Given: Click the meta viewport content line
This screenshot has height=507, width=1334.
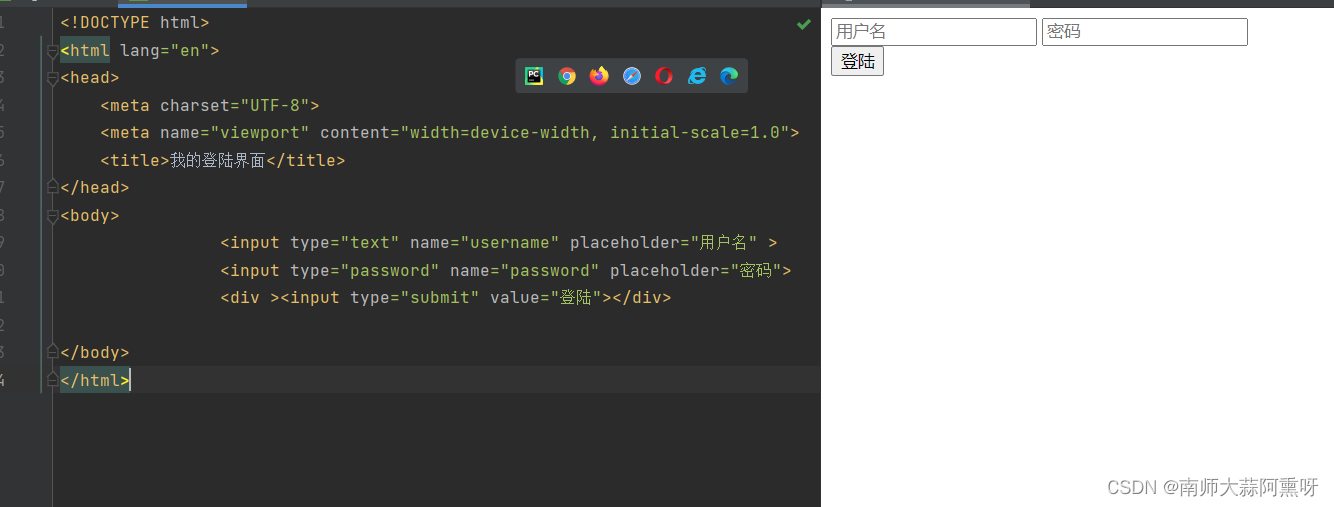Looking at the screenshot, I should [x=450, y=133].
